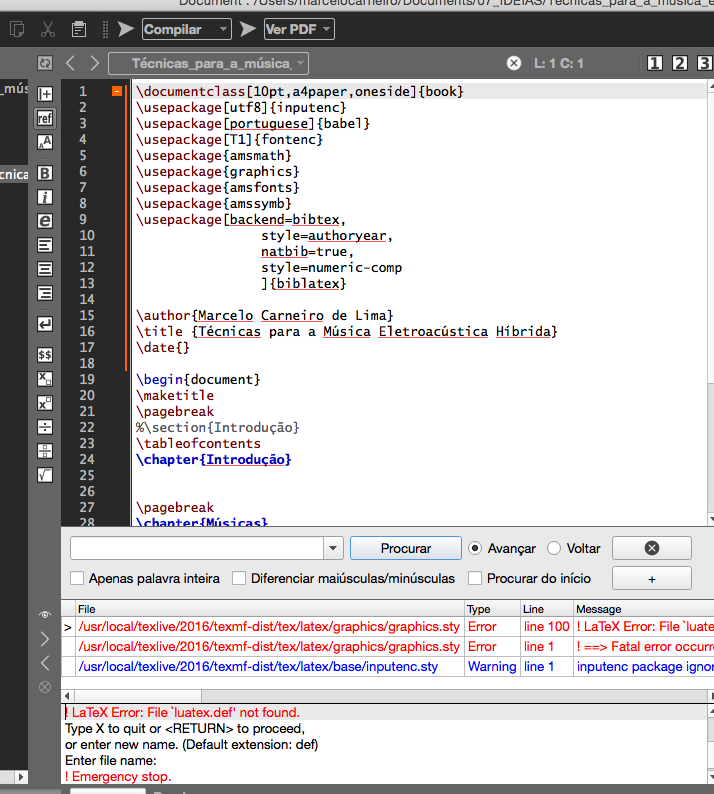This screenshot has height=794, width=714.
Task: Apply emphasis with the e icon
Action: 45,221
